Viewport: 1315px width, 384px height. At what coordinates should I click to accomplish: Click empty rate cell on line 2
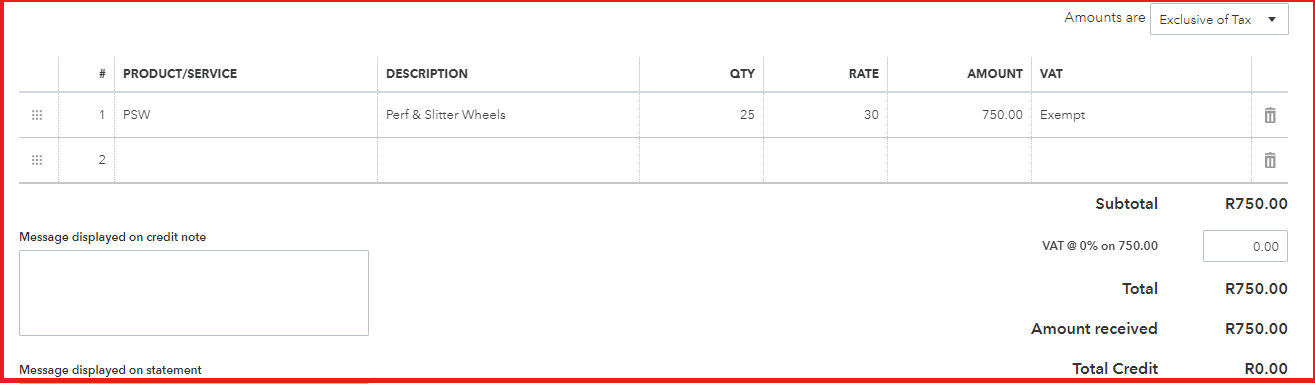click(825, 160)
